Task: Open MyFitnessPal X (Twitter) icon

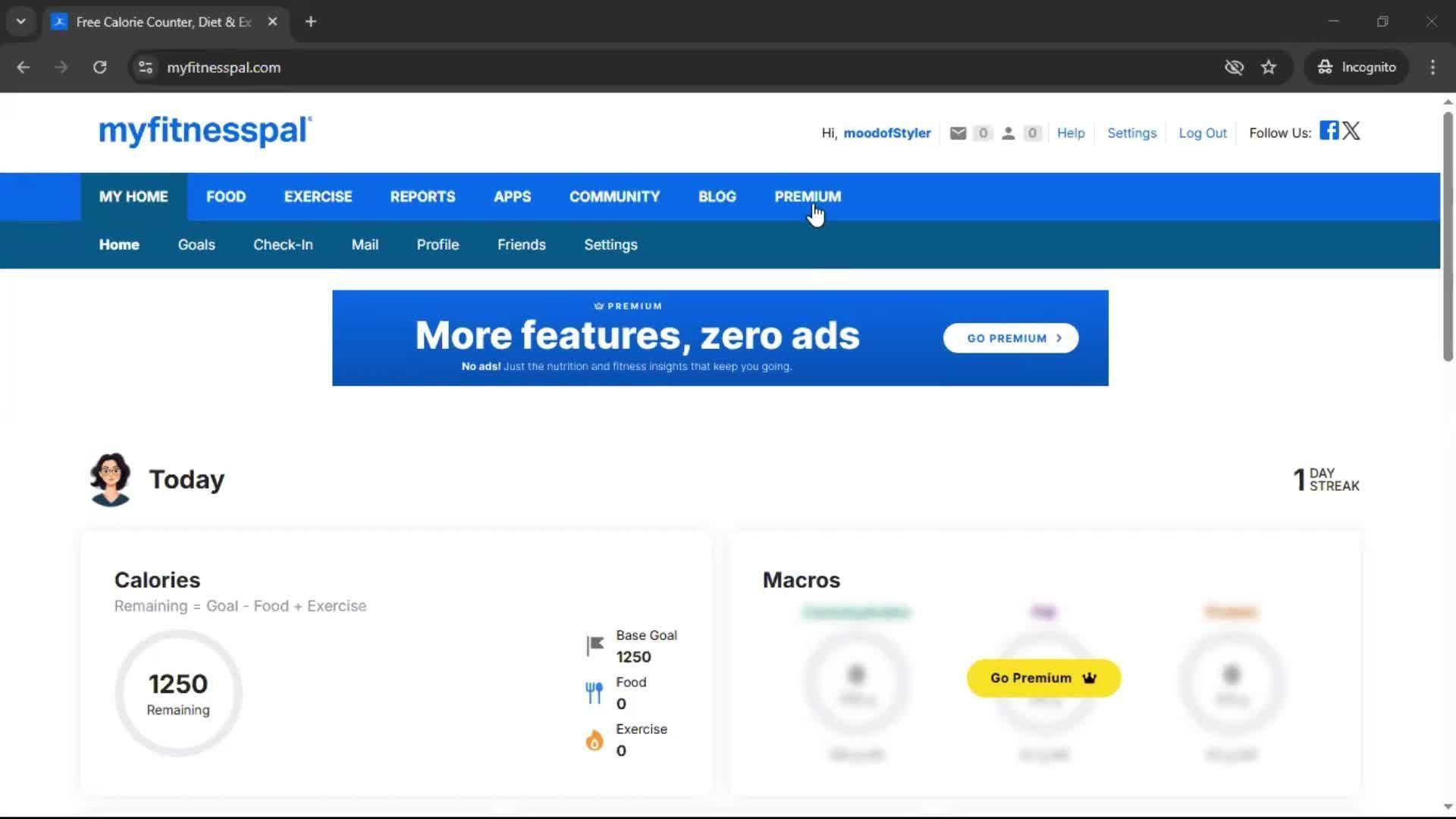Action: [1351, 130]
